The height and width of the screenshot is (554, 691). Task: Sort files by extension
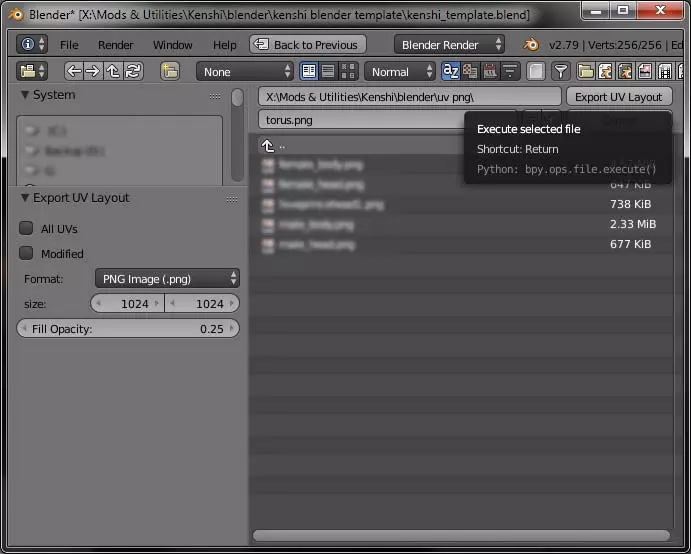pyautogui.click(x=470, y=71)
